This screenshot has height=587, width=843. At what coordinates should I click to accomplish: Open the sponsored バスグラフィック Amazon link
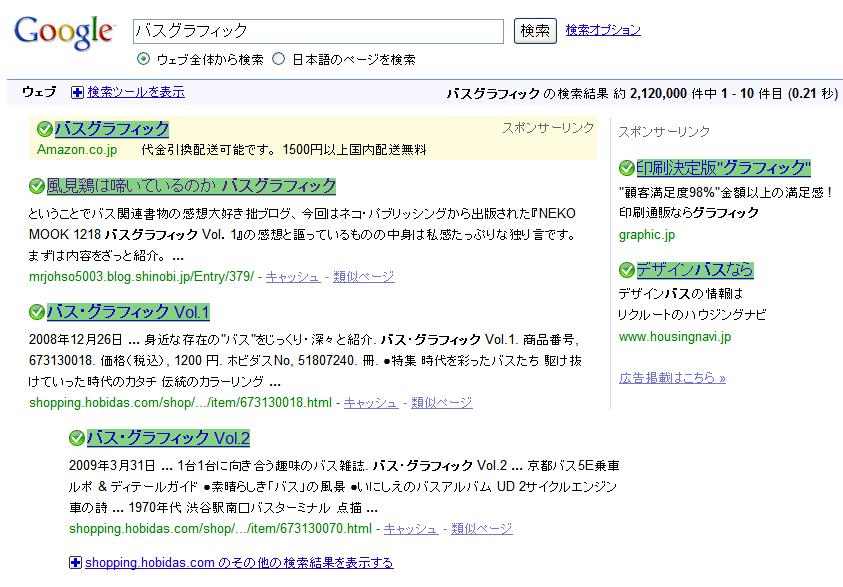click(x=112, y=129)
